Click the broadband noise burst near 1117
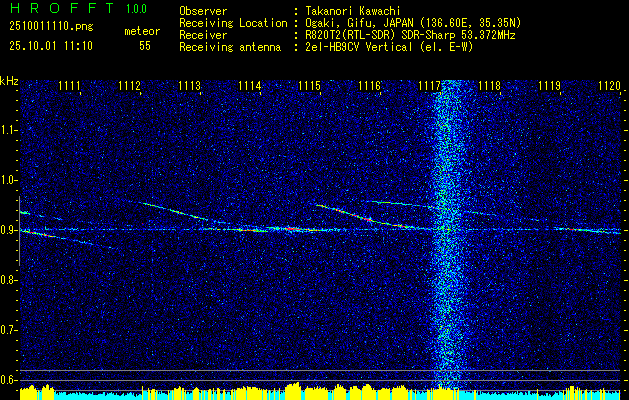Viewport: 629px width, 400px height. (447, 235)
